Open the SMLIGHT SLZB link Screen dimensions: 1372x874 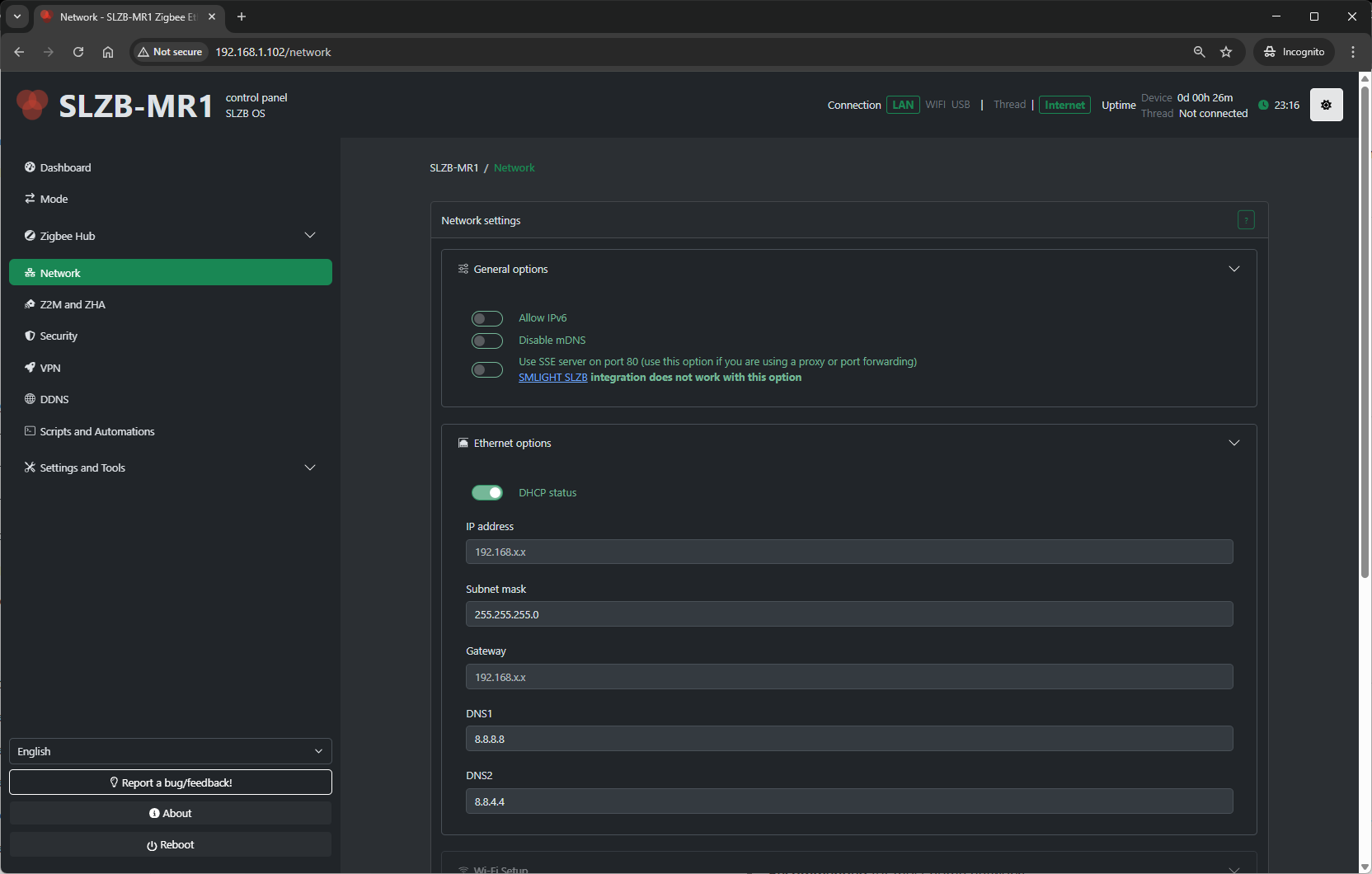tap(552, 378)
